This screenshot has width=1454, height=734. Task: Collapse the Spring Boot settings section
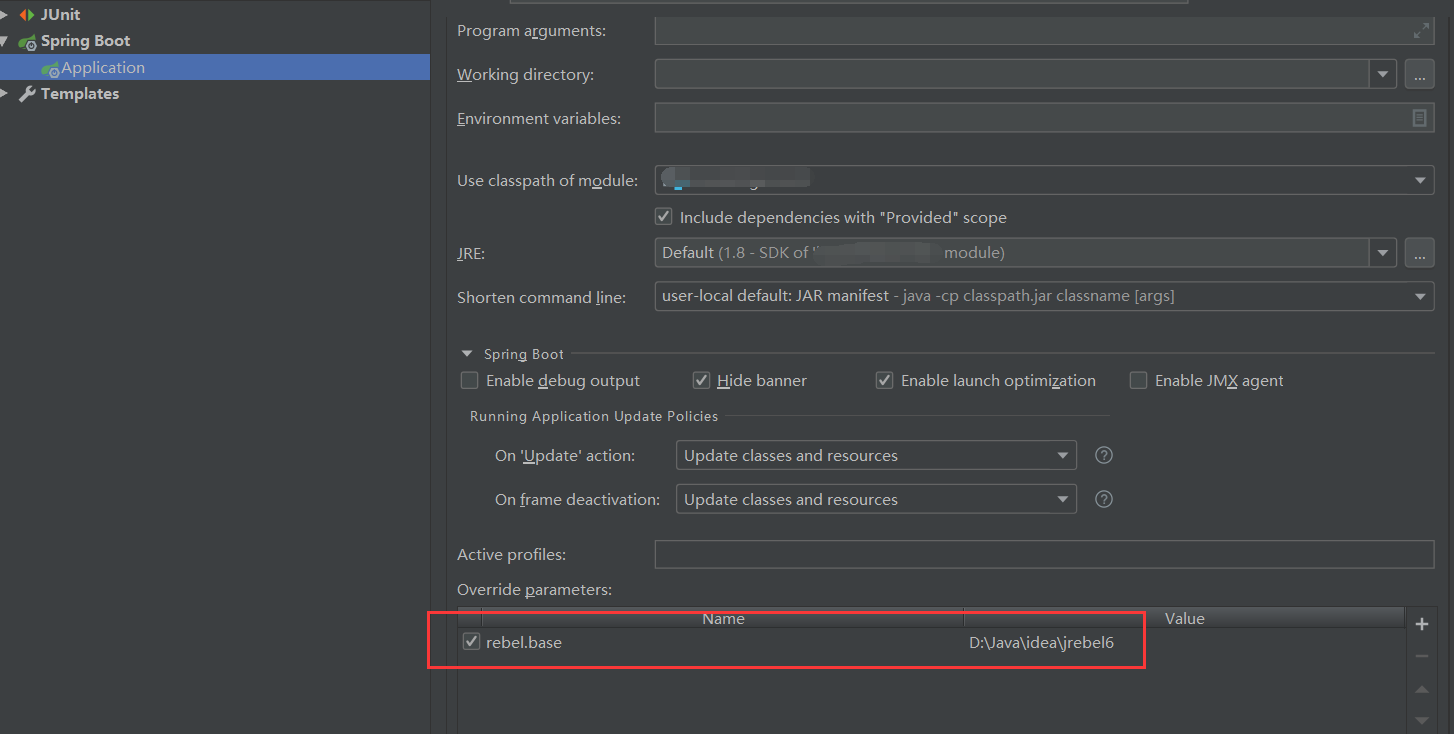(x=466, y=354)
